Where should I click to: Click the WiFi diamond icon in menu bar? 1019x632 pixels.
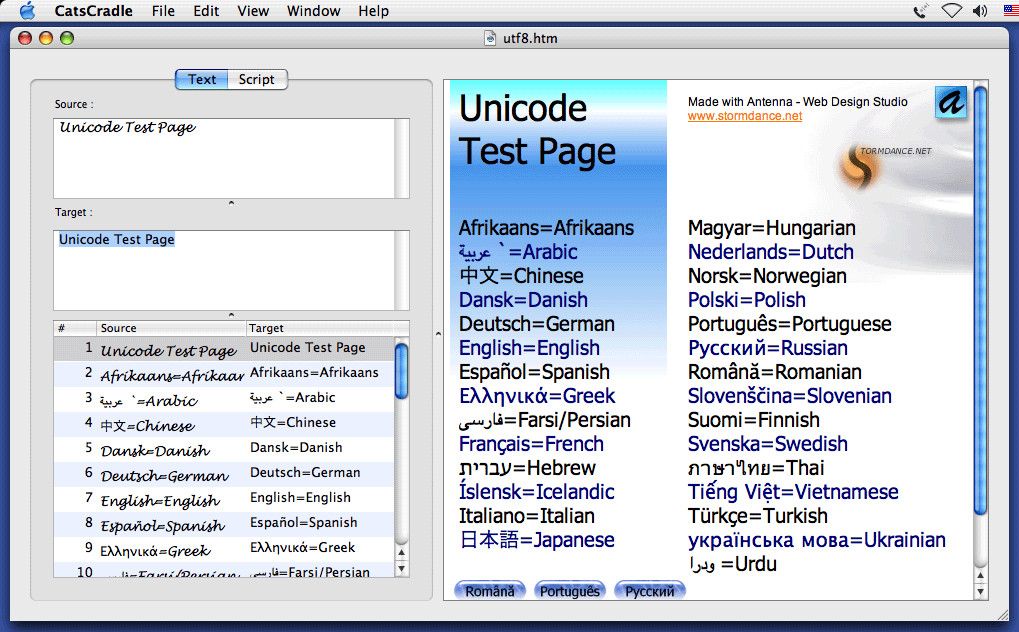(951, 11)
